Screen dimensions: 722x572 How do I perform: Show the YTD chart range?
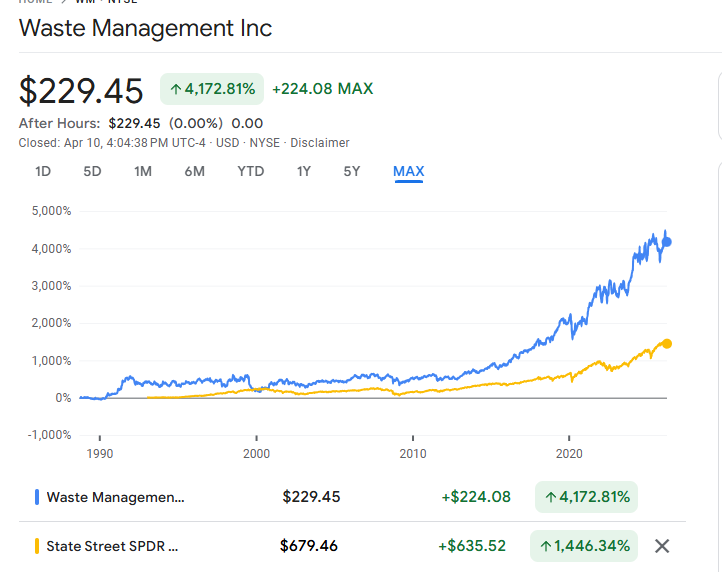pos(250,171)
